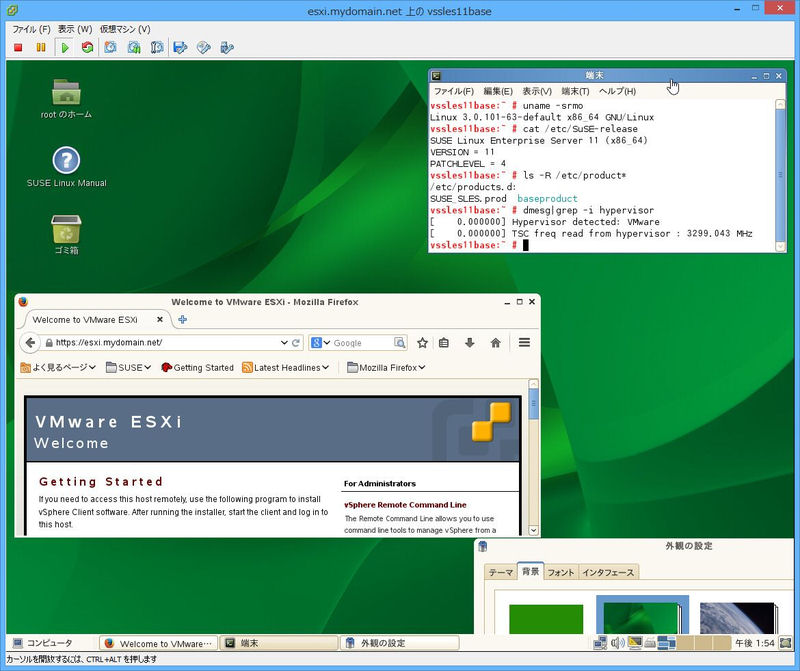Reload the page in Firefox

click(295, 343)
